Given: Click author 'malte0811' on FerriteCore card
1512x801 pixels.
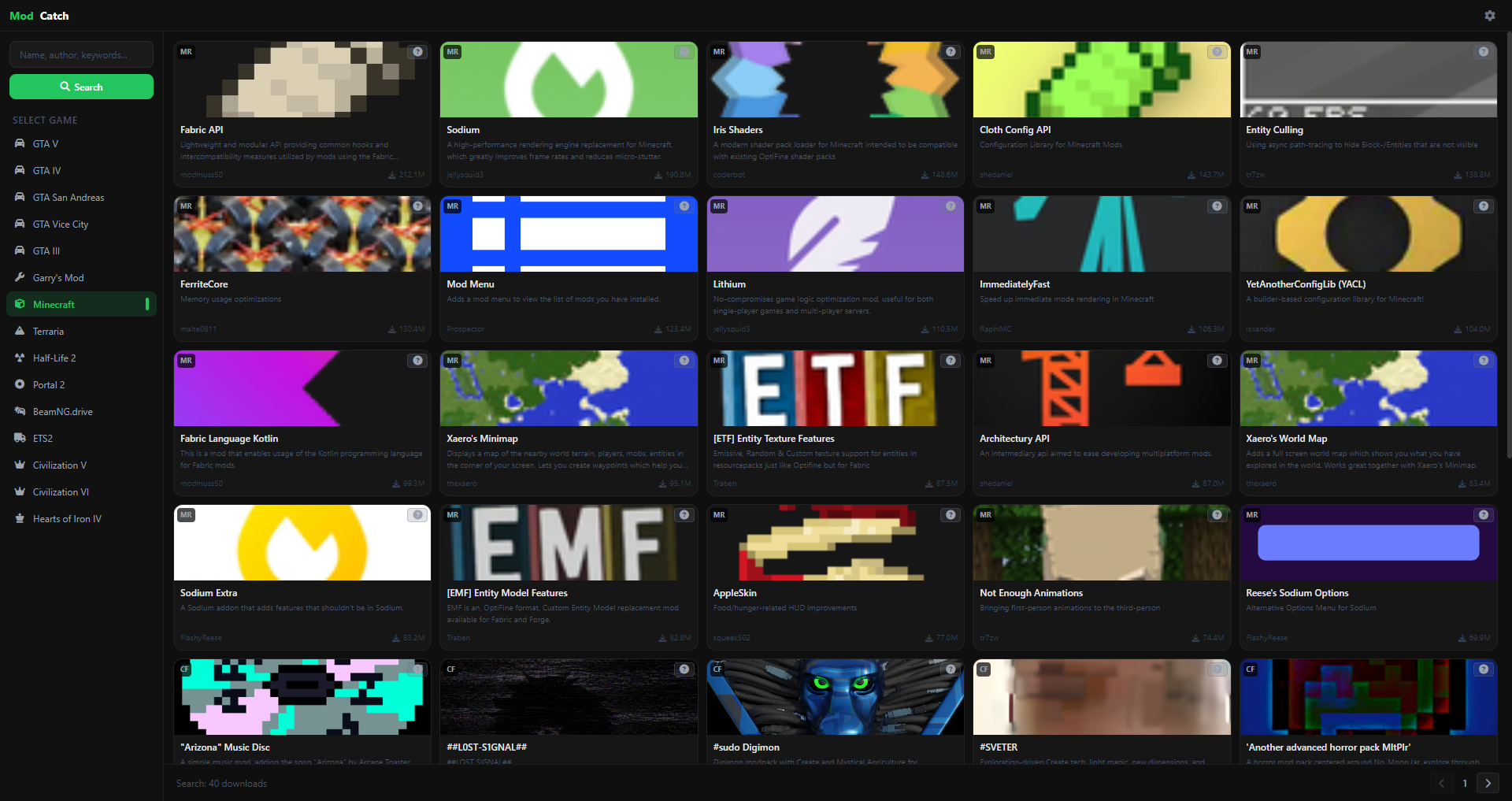Looking at the screenshot, I should 198,329.
